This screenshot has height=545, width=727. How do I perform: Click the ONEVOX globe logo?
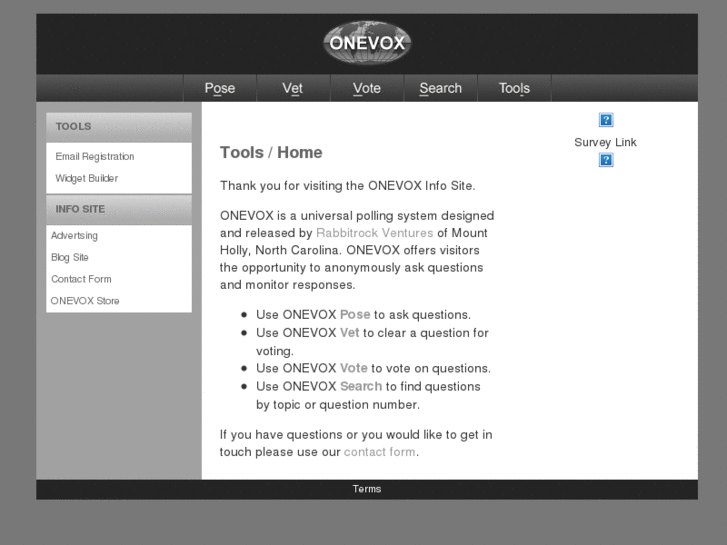[367, 43]
